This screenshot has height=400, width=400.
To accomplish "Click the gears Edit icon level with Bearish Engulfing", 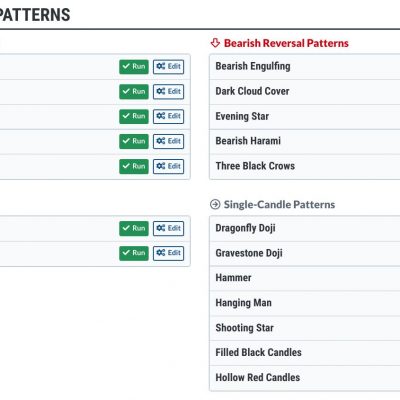I will point(161,66).
